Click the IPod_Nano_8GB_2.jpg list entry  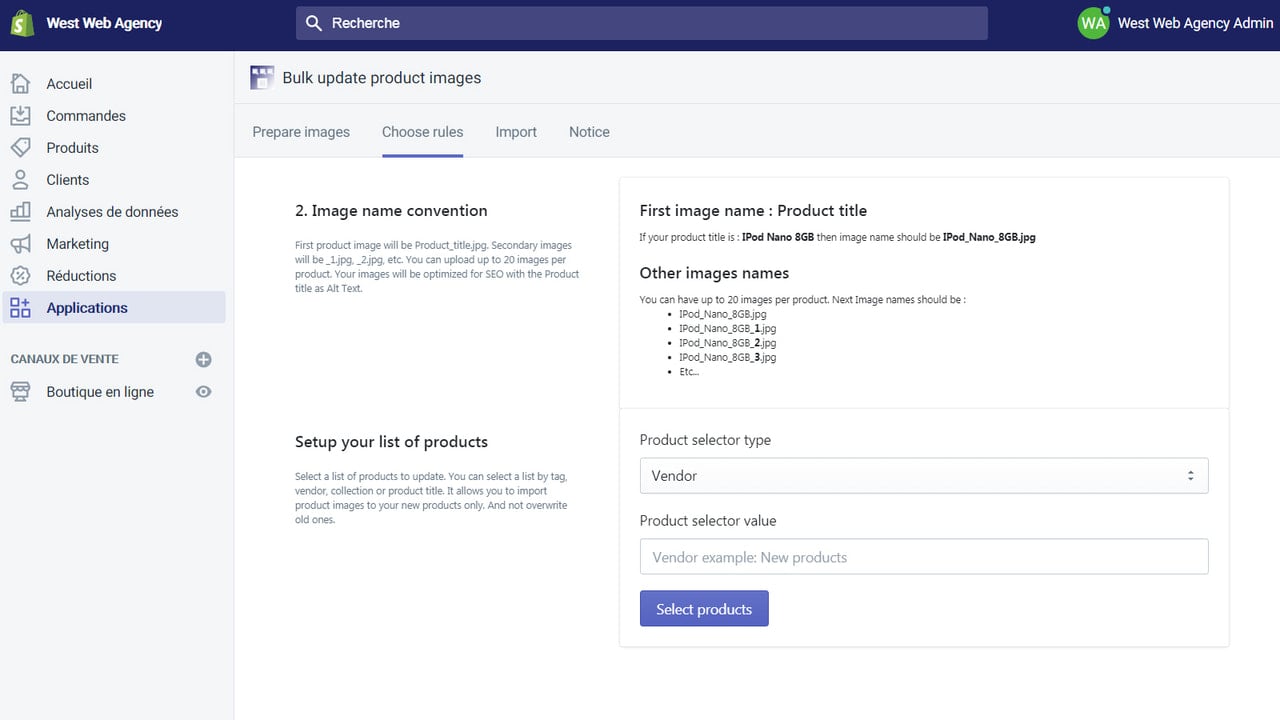(727, 343)
